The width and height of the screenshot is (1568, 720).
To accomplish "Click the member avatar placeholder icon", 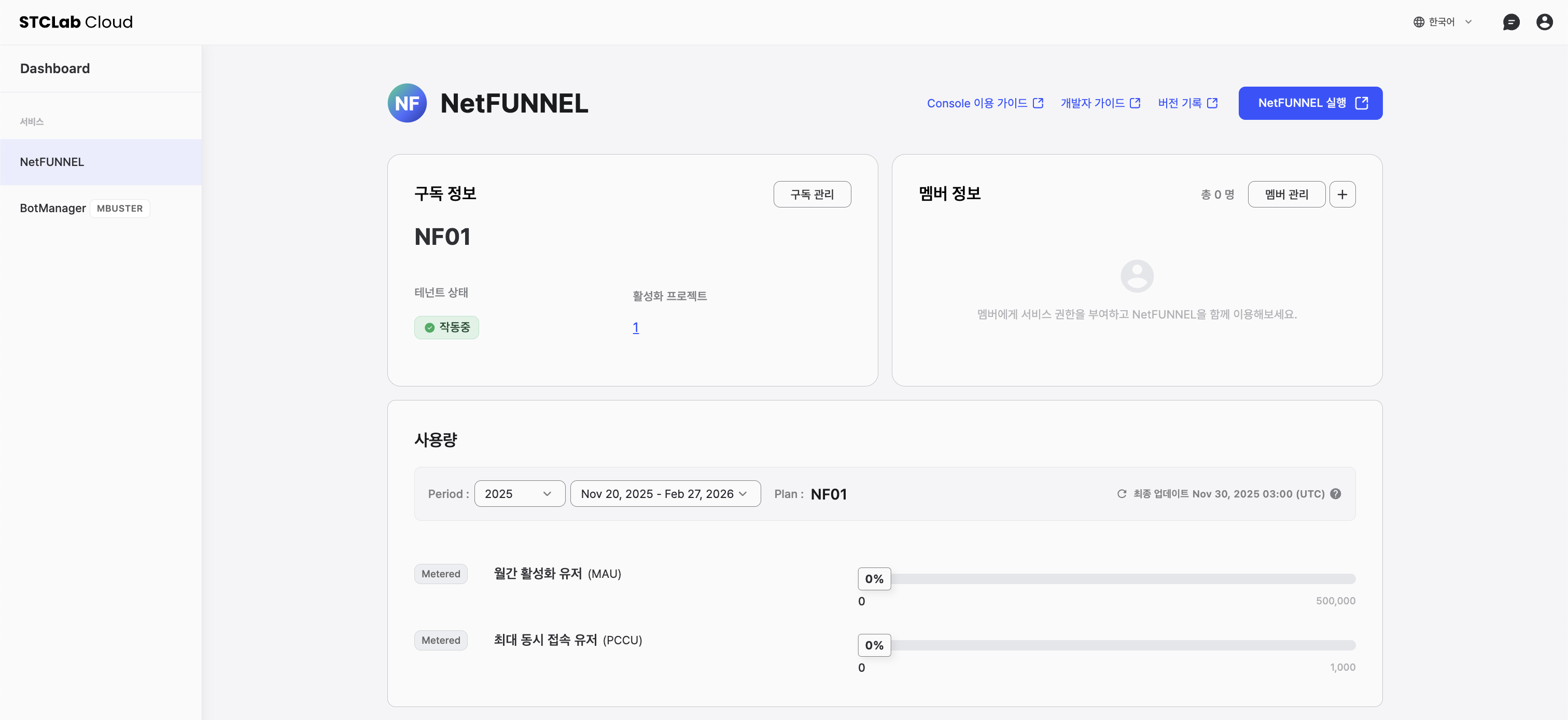I will click(x=1137, y=275).
